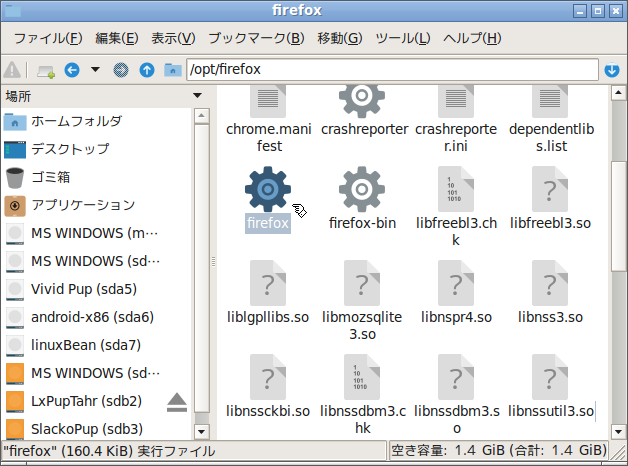Go up to the parent folder
628x466 pixels.
(x=147, y=70)
